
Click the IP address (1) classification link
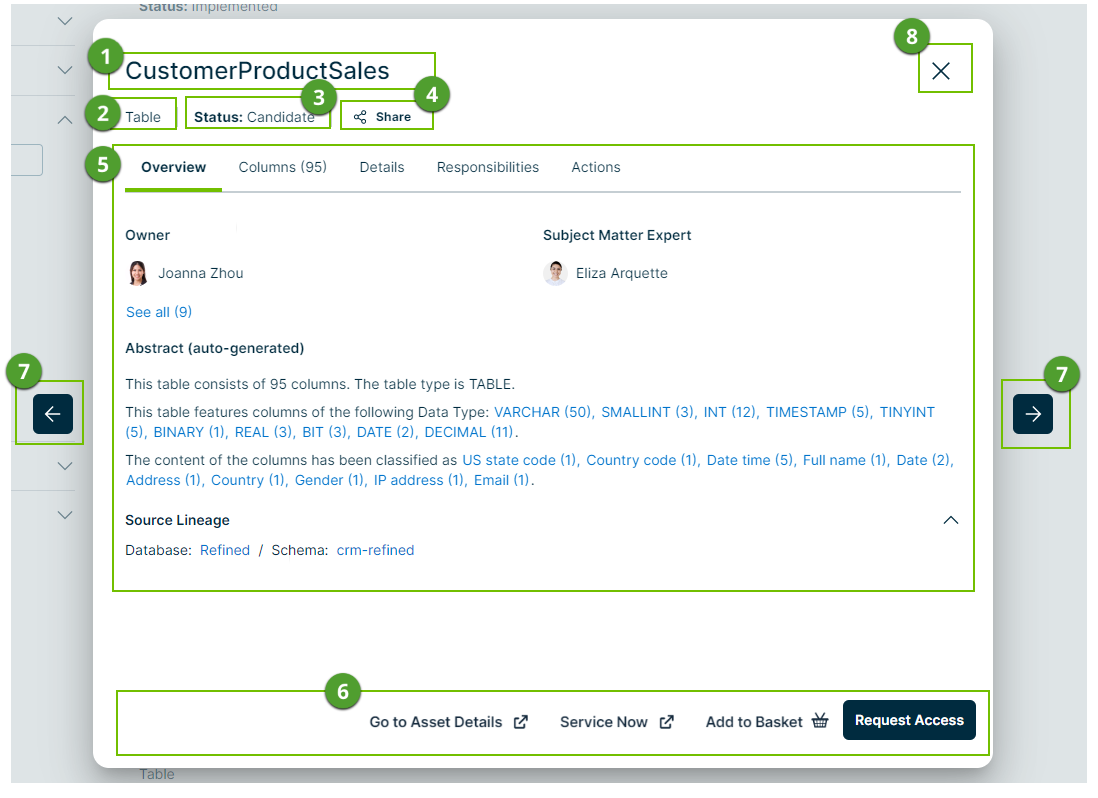click(420, 480)
